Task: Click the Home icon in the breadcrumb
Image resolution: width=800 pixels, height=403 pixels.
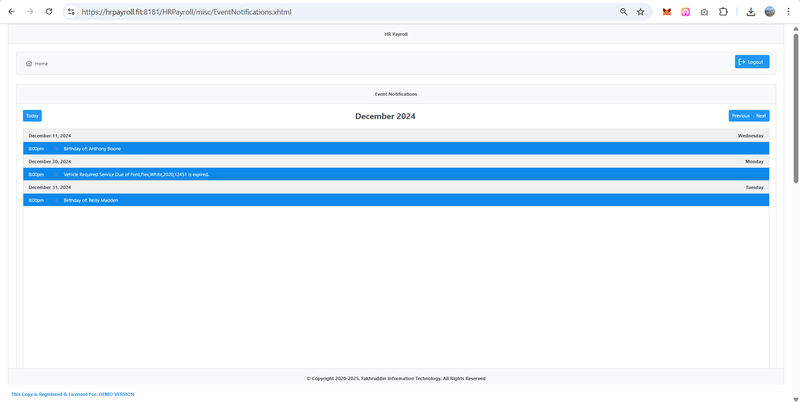Action: 29,63
